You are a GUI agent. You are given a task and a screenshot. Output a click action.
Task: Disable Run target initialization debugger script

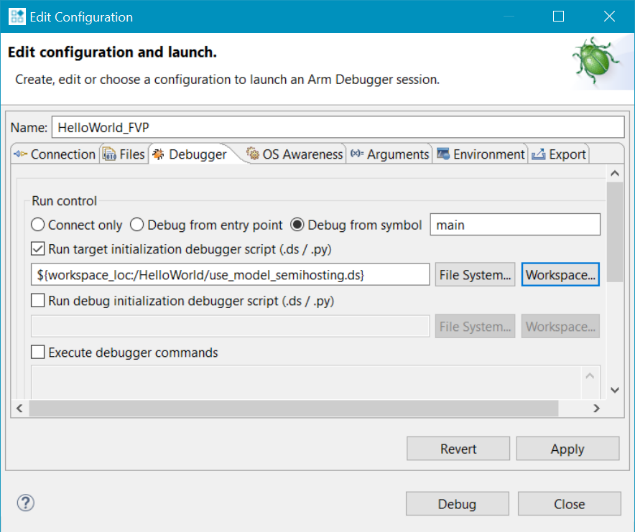(39, 249)
